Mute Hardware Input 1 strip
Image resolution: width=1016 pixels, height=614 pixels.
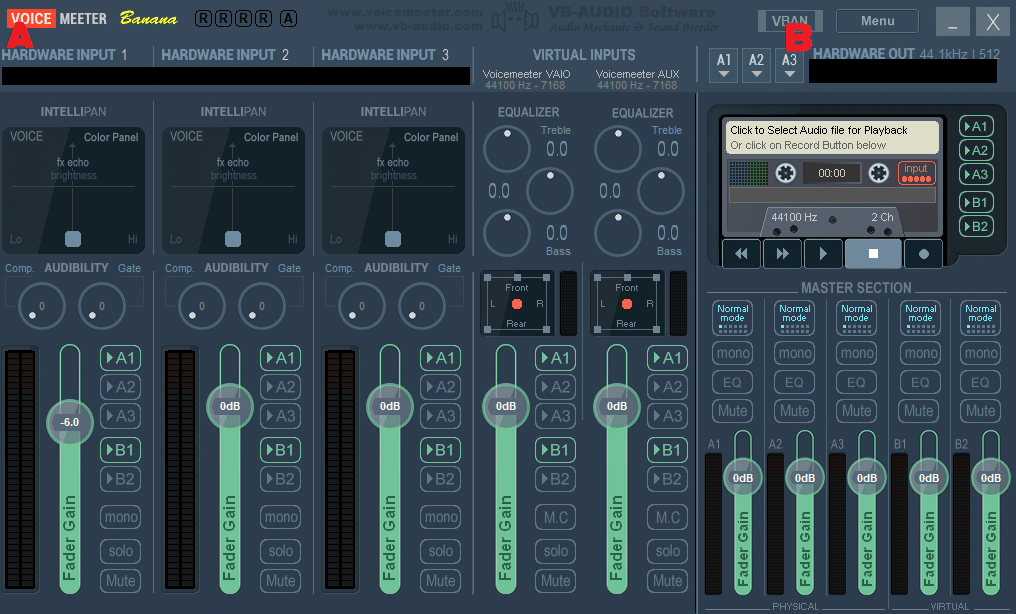pyautogui.click(x=121, y=580)
